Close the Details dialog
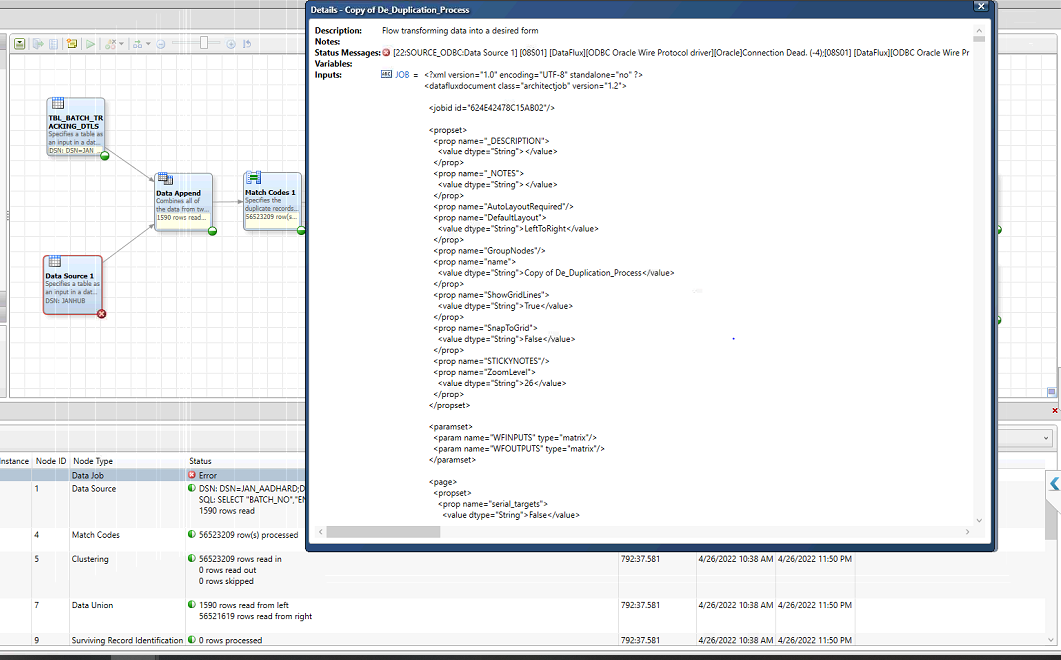1061x660 pixels. tap(980, 6)
